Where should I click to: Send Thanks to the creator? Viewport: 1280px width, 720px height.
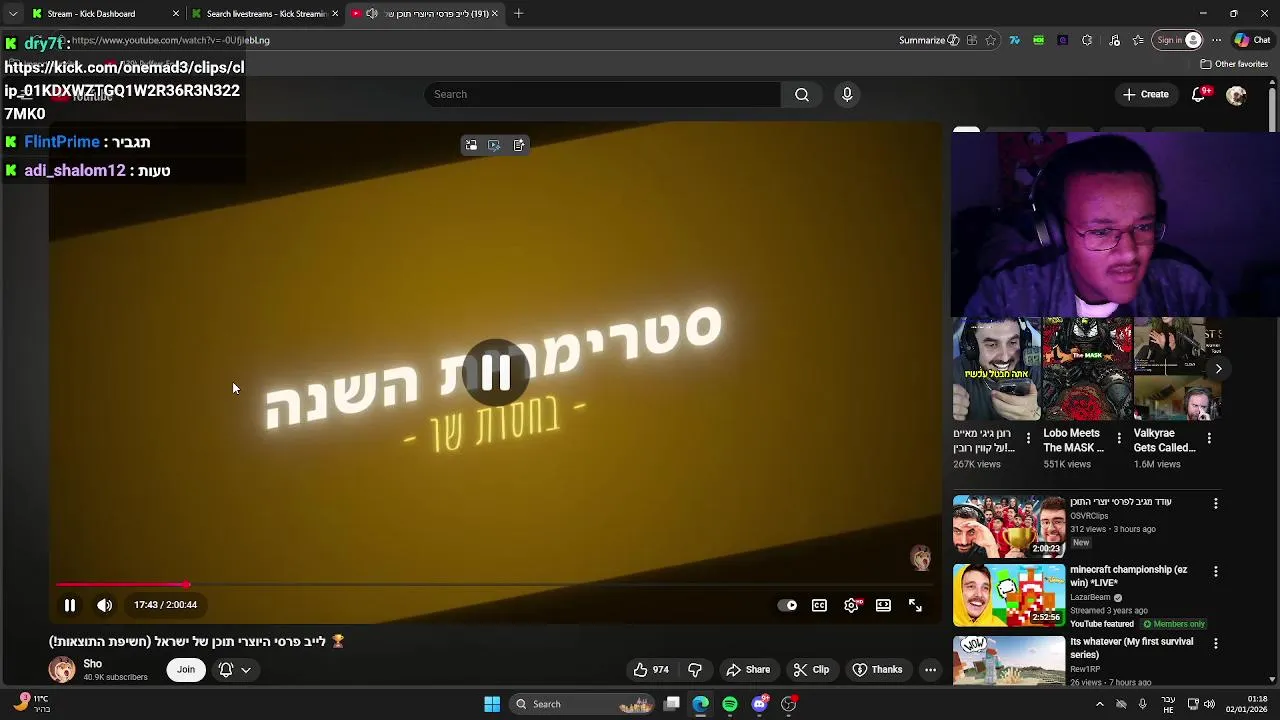[x=877, y=670]
